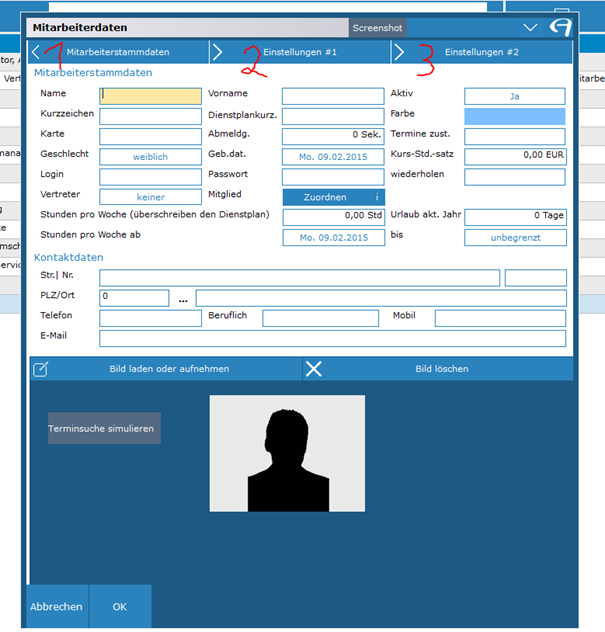Open the 'bis' field set to unbegrenzt

point(514,238)
